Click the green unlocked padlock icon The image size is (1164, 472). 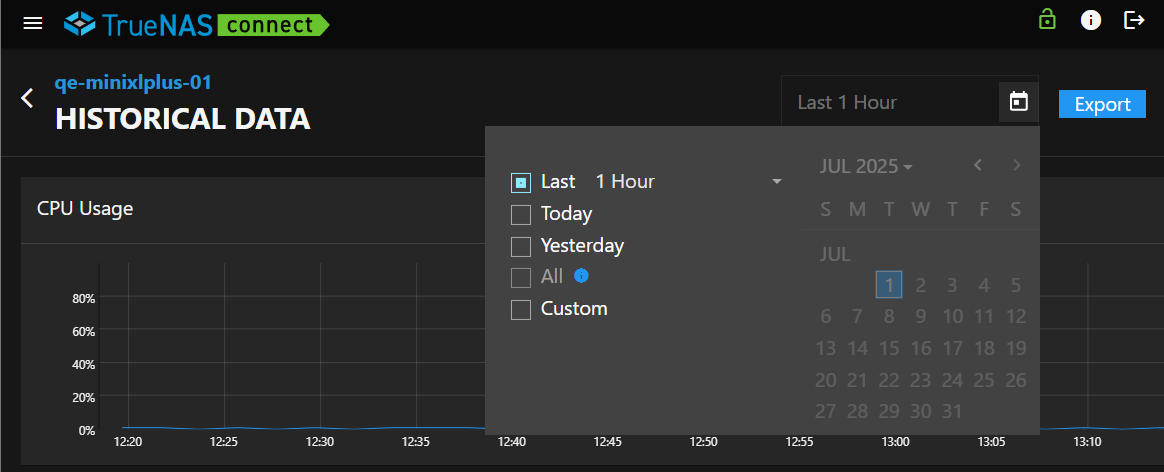pos(1047,19)
